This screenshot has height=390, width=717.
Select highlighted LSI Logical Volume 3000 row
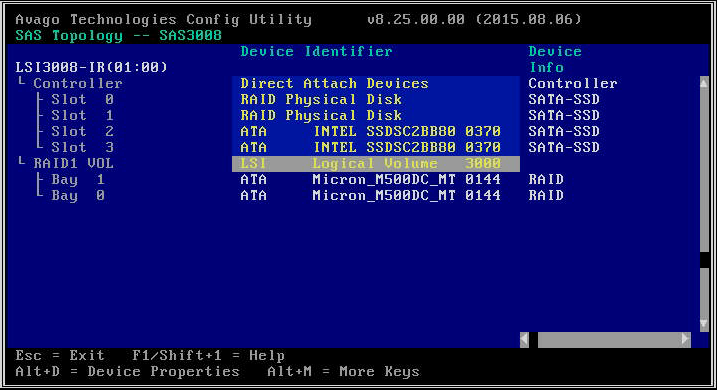click(x=376, y=164)
